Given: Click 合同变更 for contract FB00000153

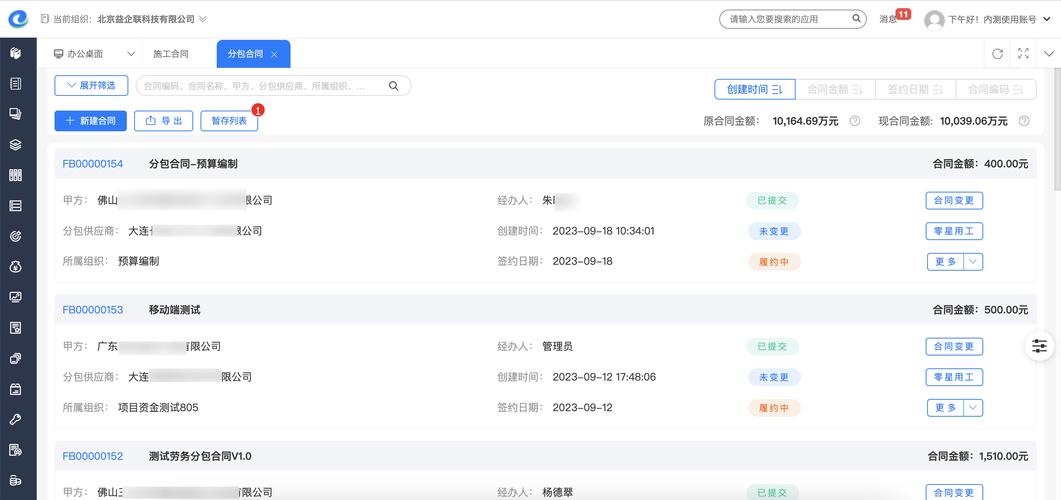Looking at the screenshot, I should (x=954, y=346).
